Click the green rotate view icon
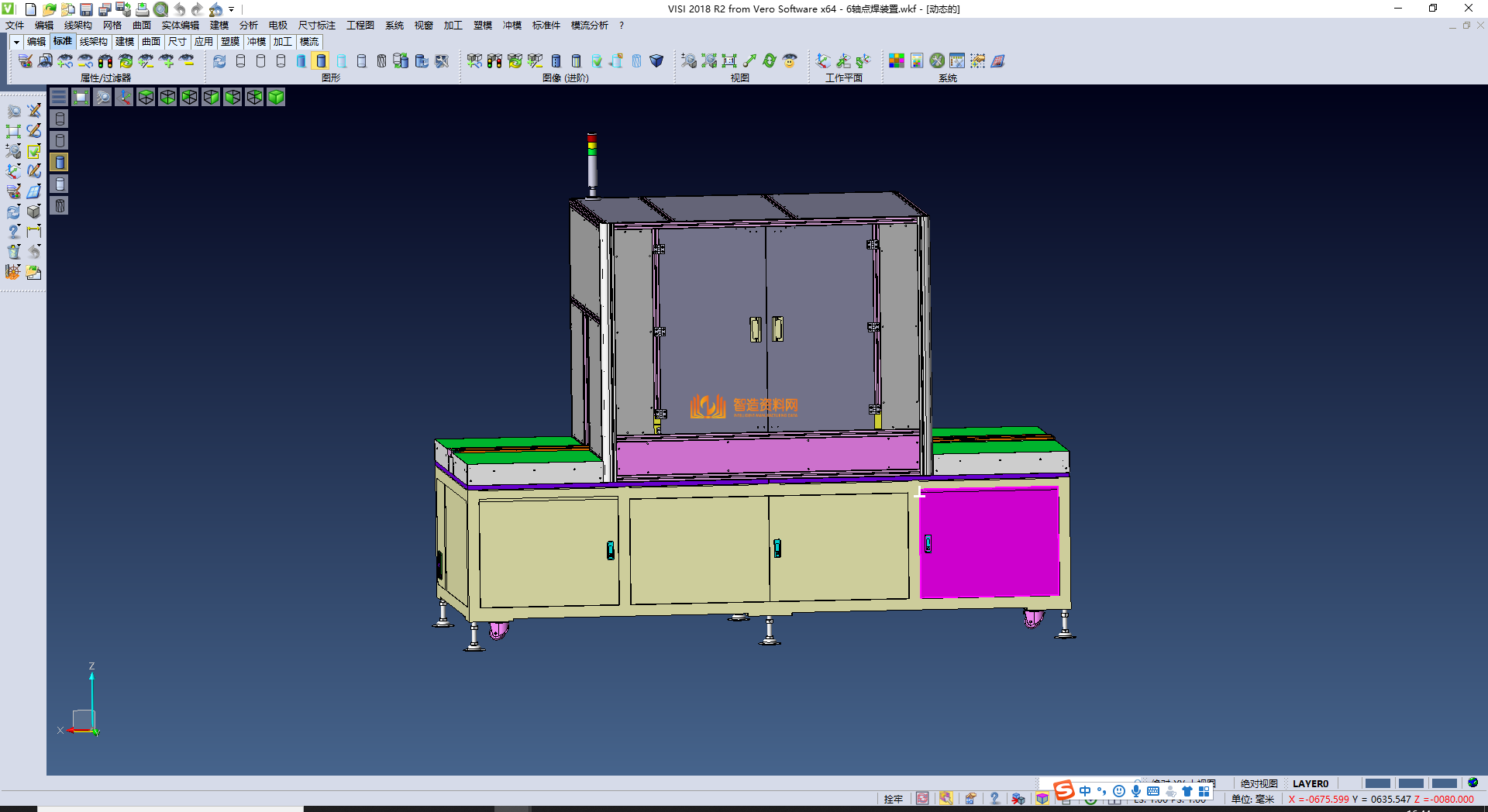This screenshot has width=1488, height=812. [769, 61]
